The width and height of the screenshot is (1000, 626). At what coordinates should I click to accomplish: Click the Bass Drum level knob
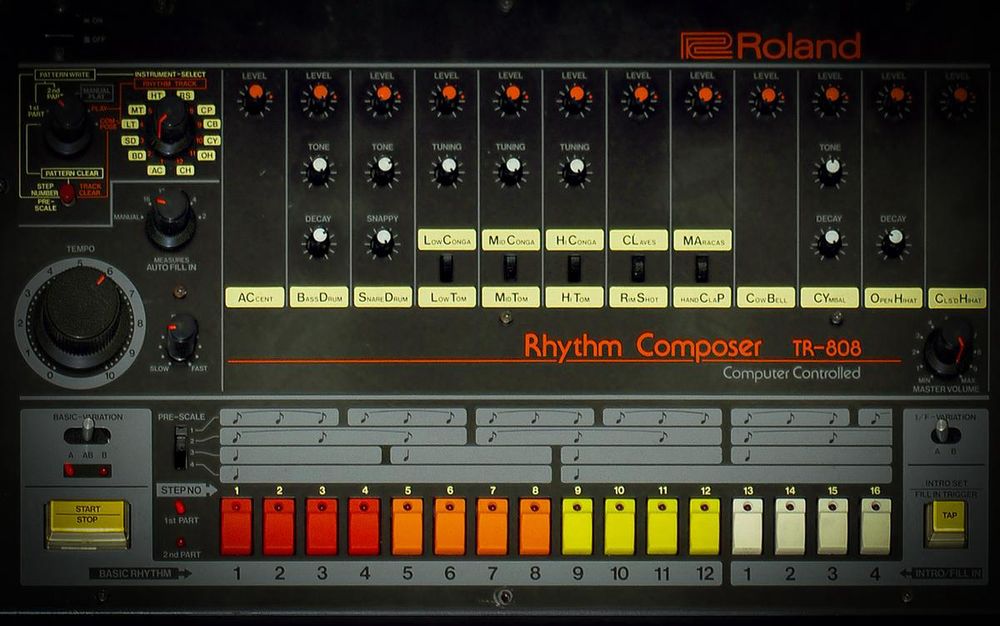tap(319, 99)
